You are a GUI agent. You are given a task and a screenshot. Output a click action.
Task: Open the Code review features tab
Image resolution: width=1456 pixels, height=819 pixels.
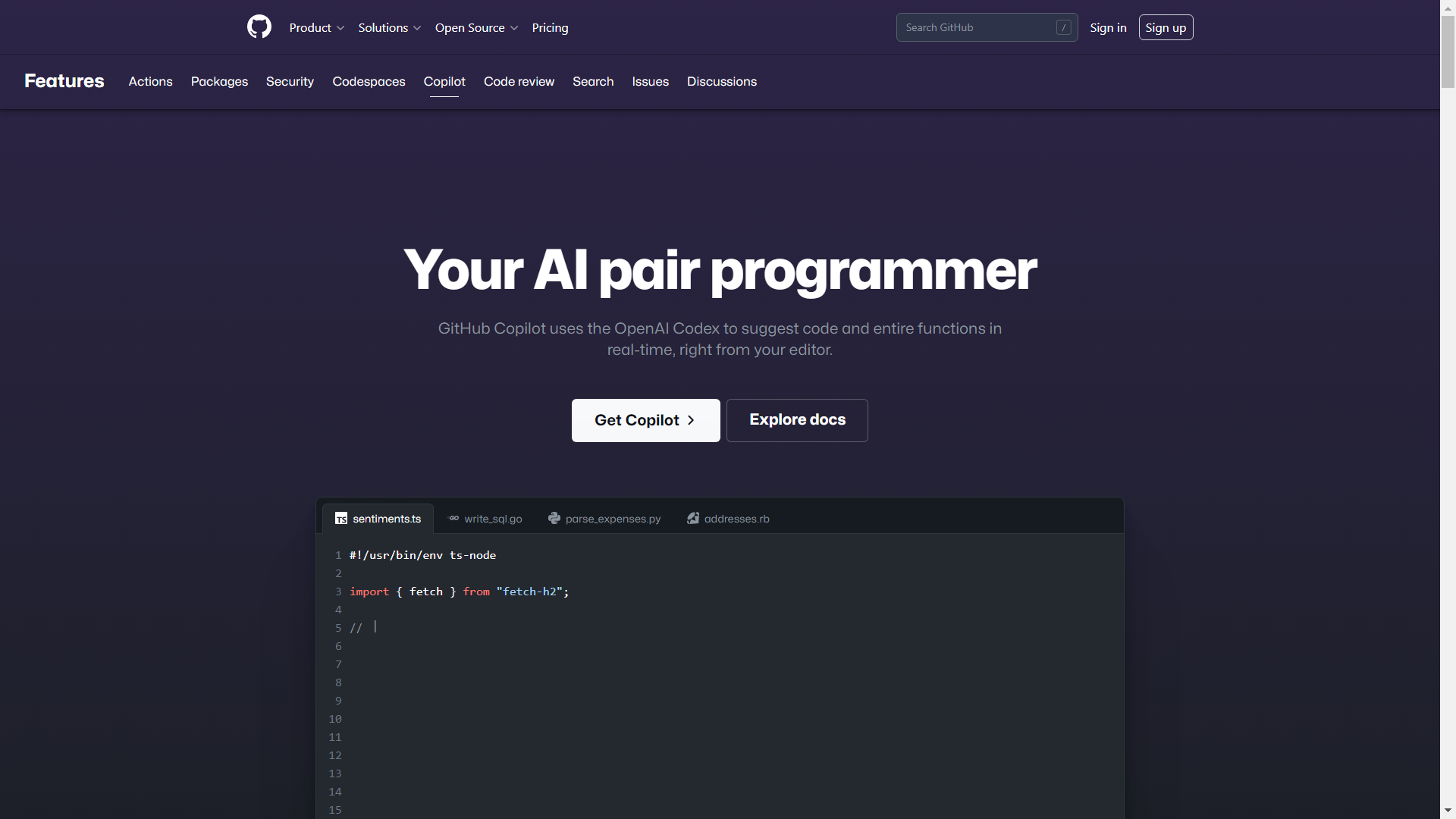pyautogui.click(x=519, y=81)
